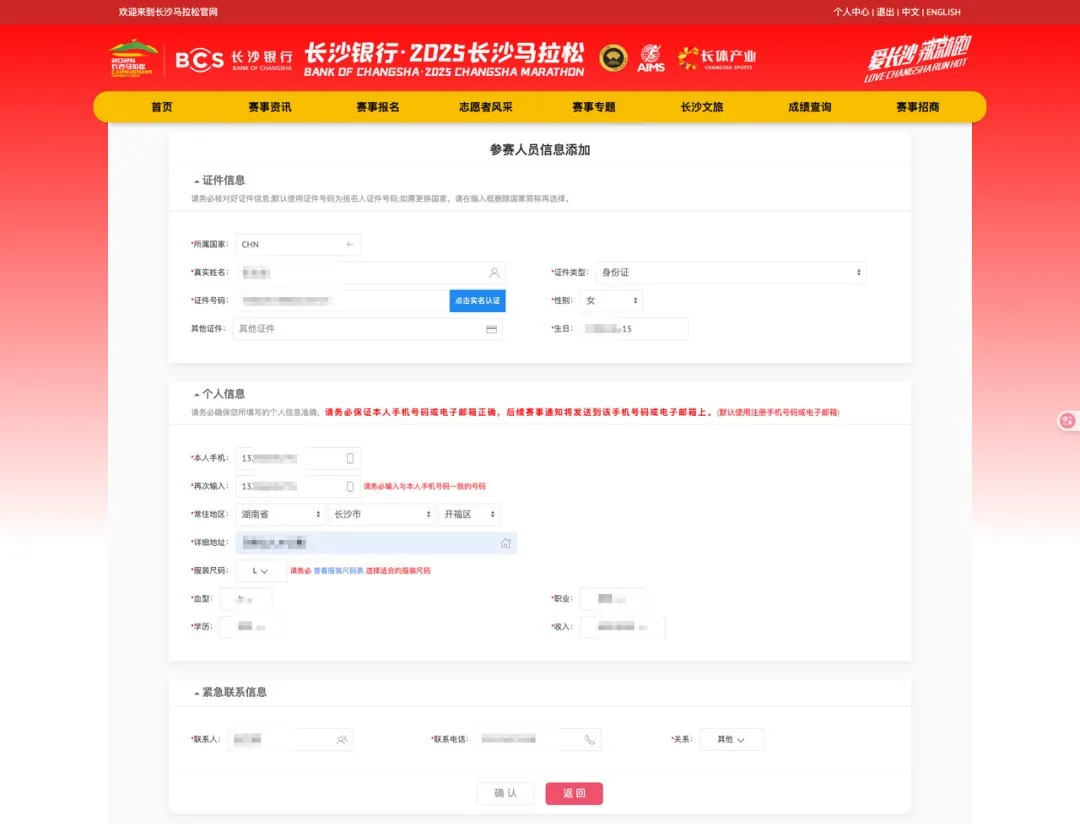Open the 赛事资讯 menu item
This screenshot has width=1080, height=824.
(270, 107)
